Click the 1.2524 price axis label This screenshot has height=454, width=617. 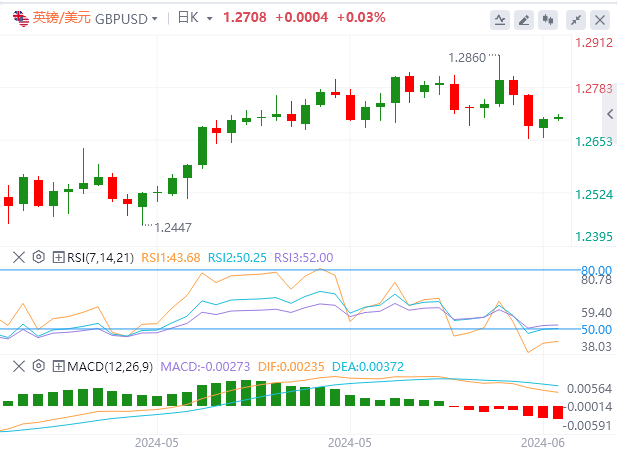(x=594, y=195)
